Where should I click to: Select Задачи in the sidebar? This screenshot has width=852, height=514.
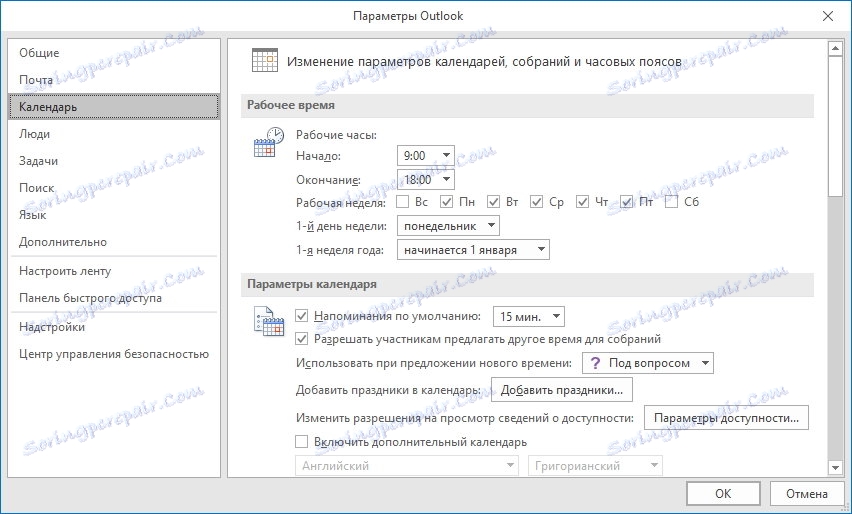[x=114, y=161]
